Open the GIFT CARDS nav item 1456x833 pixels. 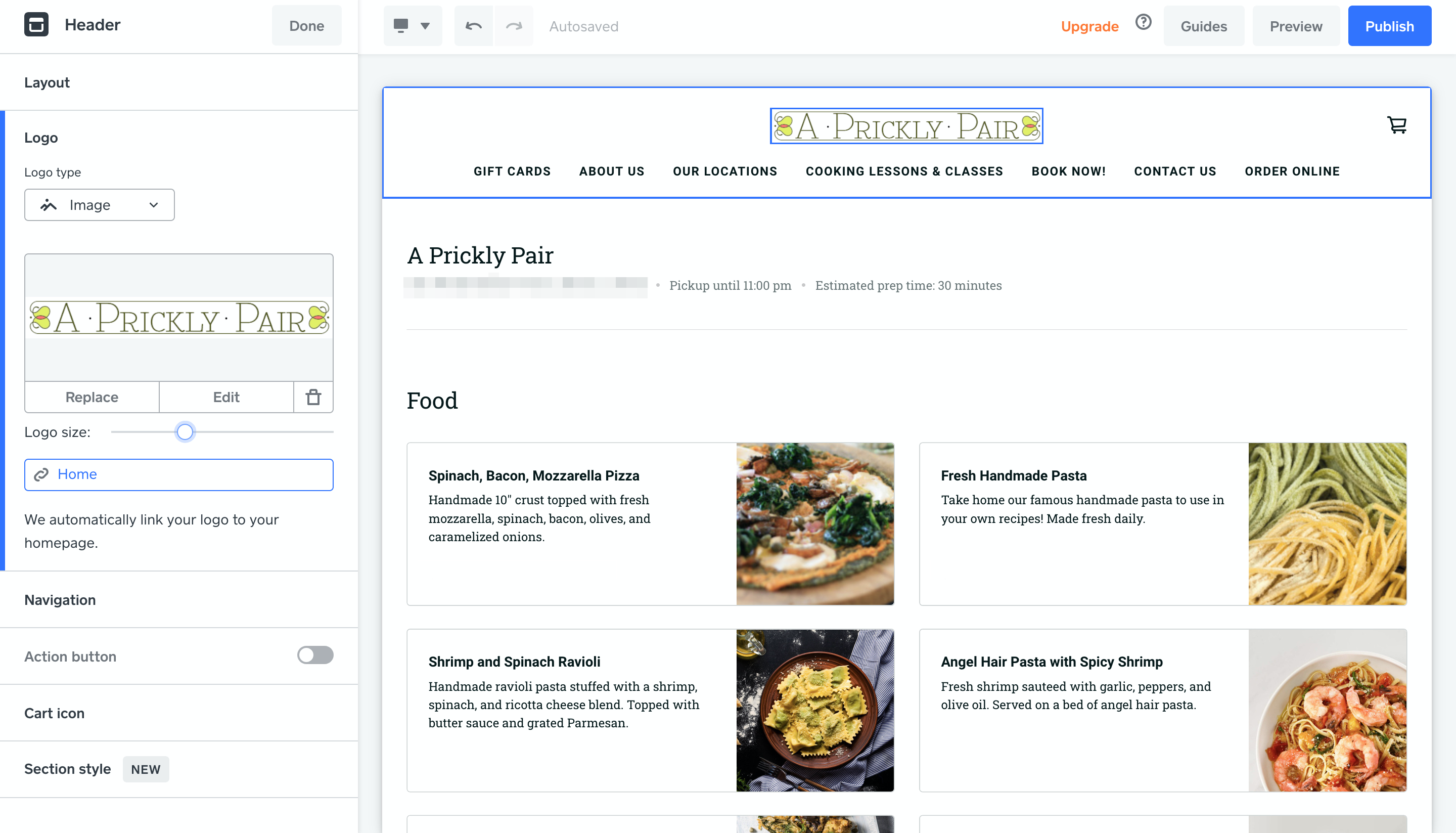pyautogui.click(x=512, y=171)
